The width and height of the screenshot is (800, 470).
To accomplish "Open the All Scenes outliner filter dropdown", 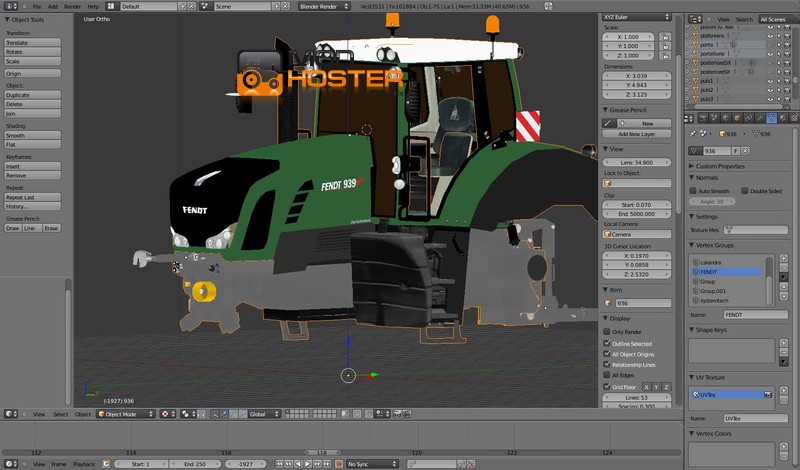I will (778, 19).
